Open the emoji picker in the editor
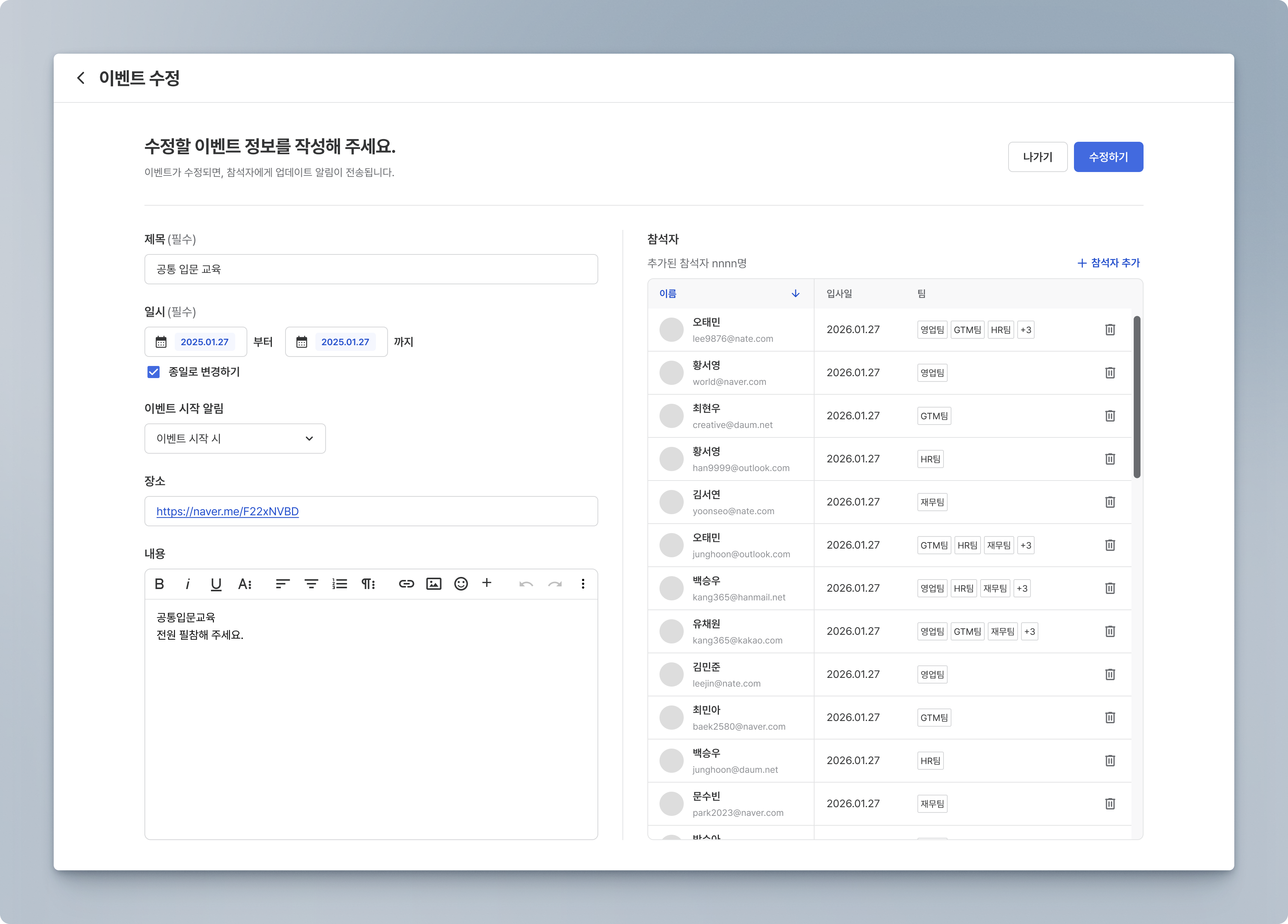This screenshot has height=924, width=1288. 461,584
